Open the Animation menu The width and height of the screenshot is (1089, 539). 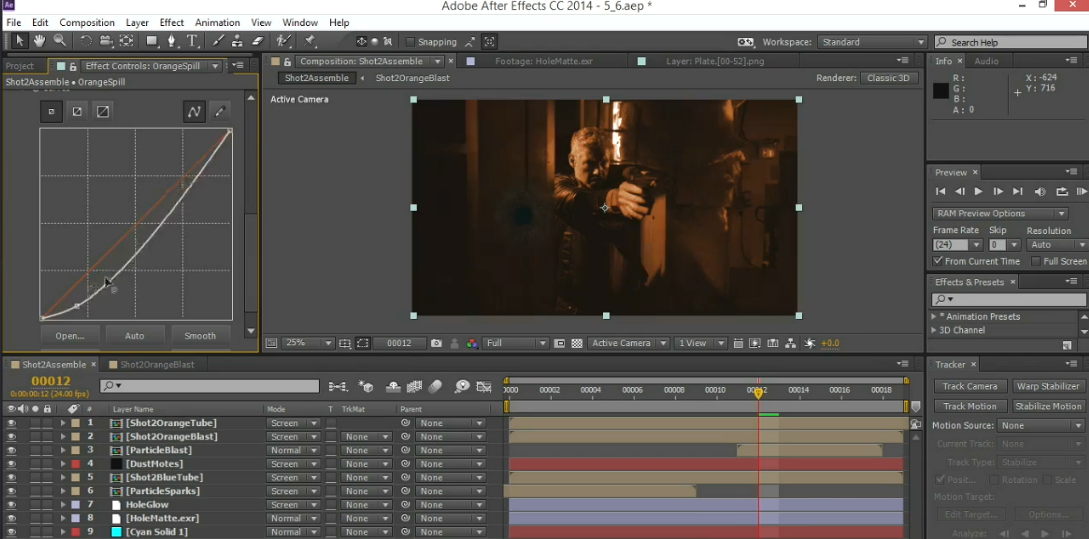click(x=217, y=22)
